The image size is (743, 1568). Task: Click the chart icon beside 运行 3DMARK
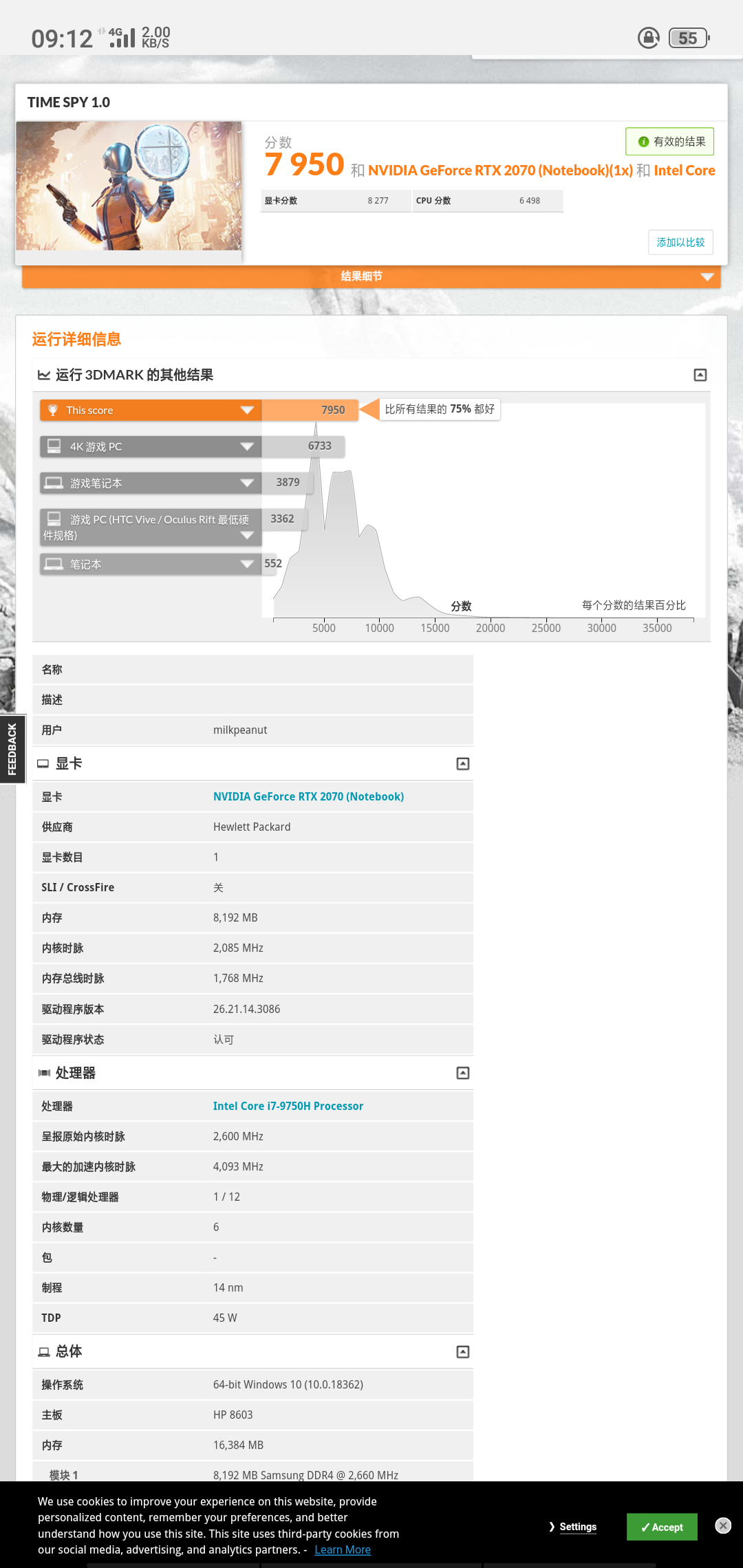point(44,375)
